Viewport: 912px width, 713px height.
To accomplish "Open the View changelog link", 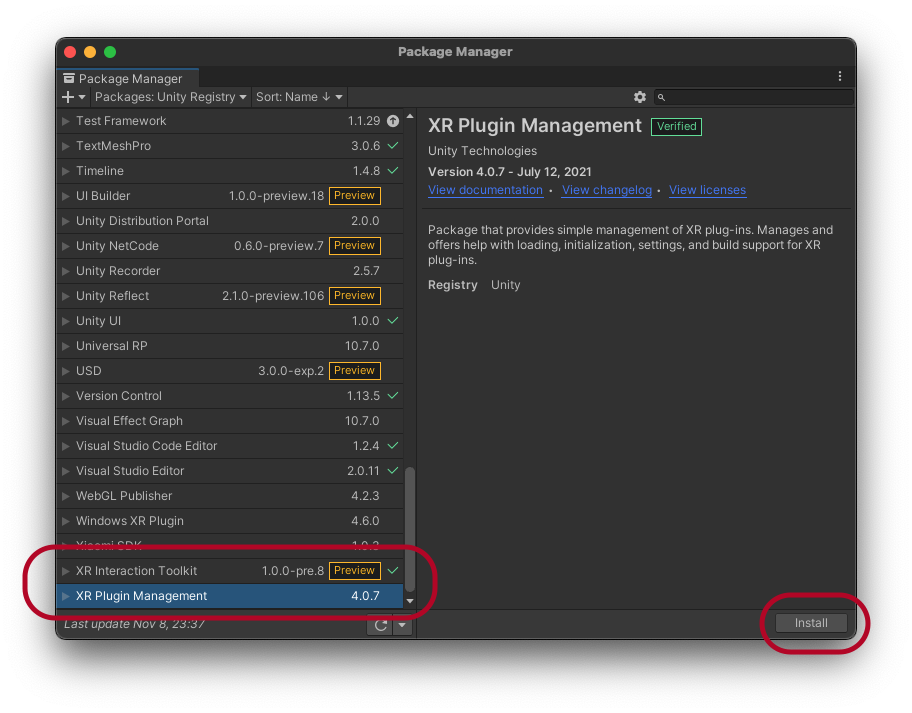I will pos(607,190).
